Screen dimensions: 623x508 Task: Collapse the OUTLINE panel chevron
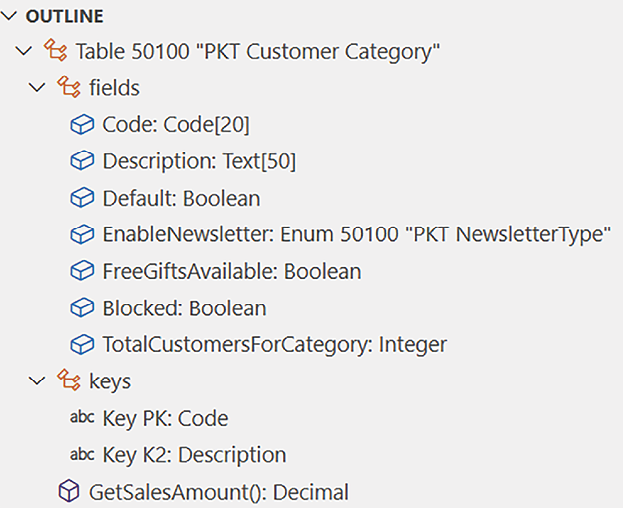(x=9, y=16)
